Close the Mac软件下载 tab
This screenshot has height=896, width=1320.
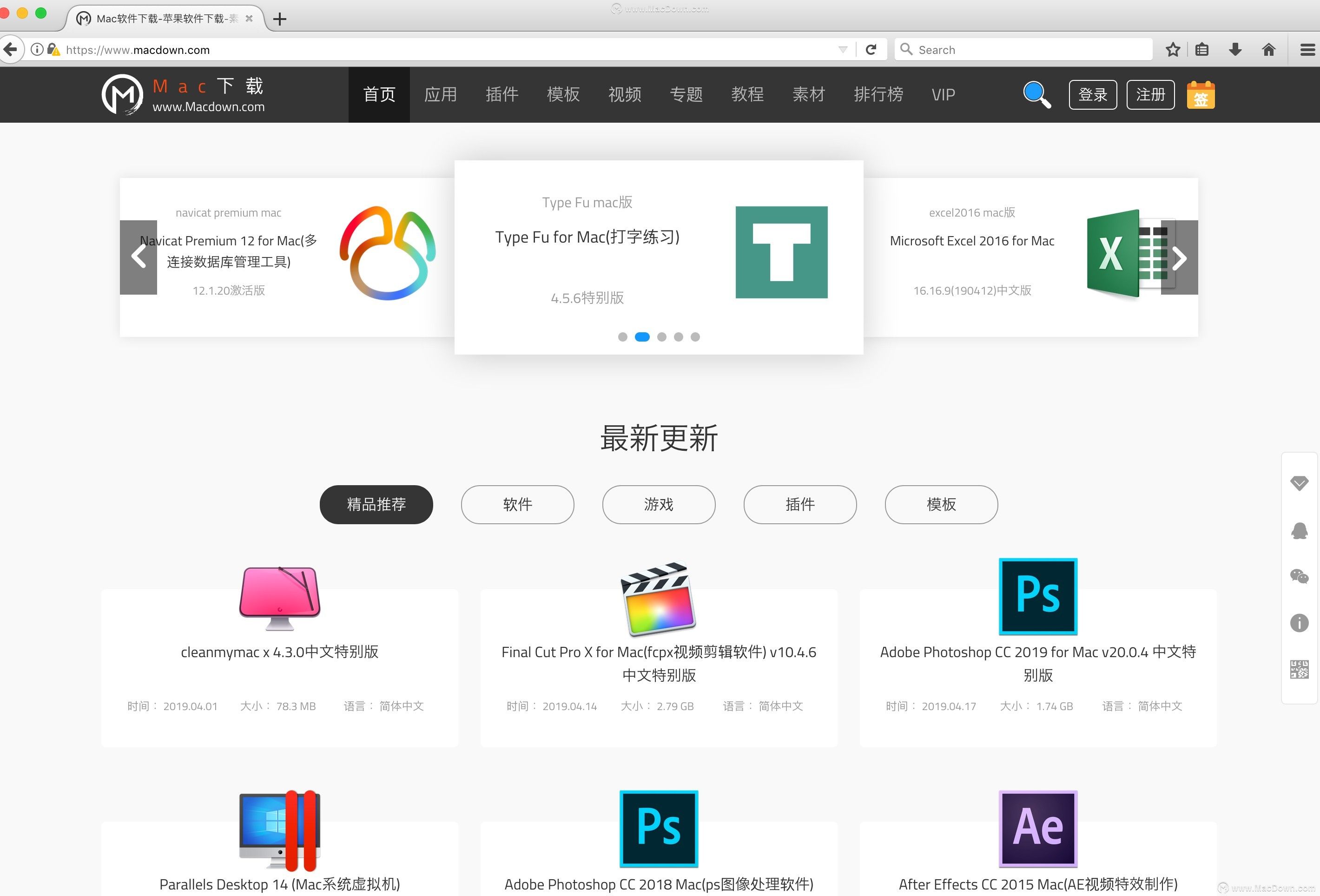(249, 19)
